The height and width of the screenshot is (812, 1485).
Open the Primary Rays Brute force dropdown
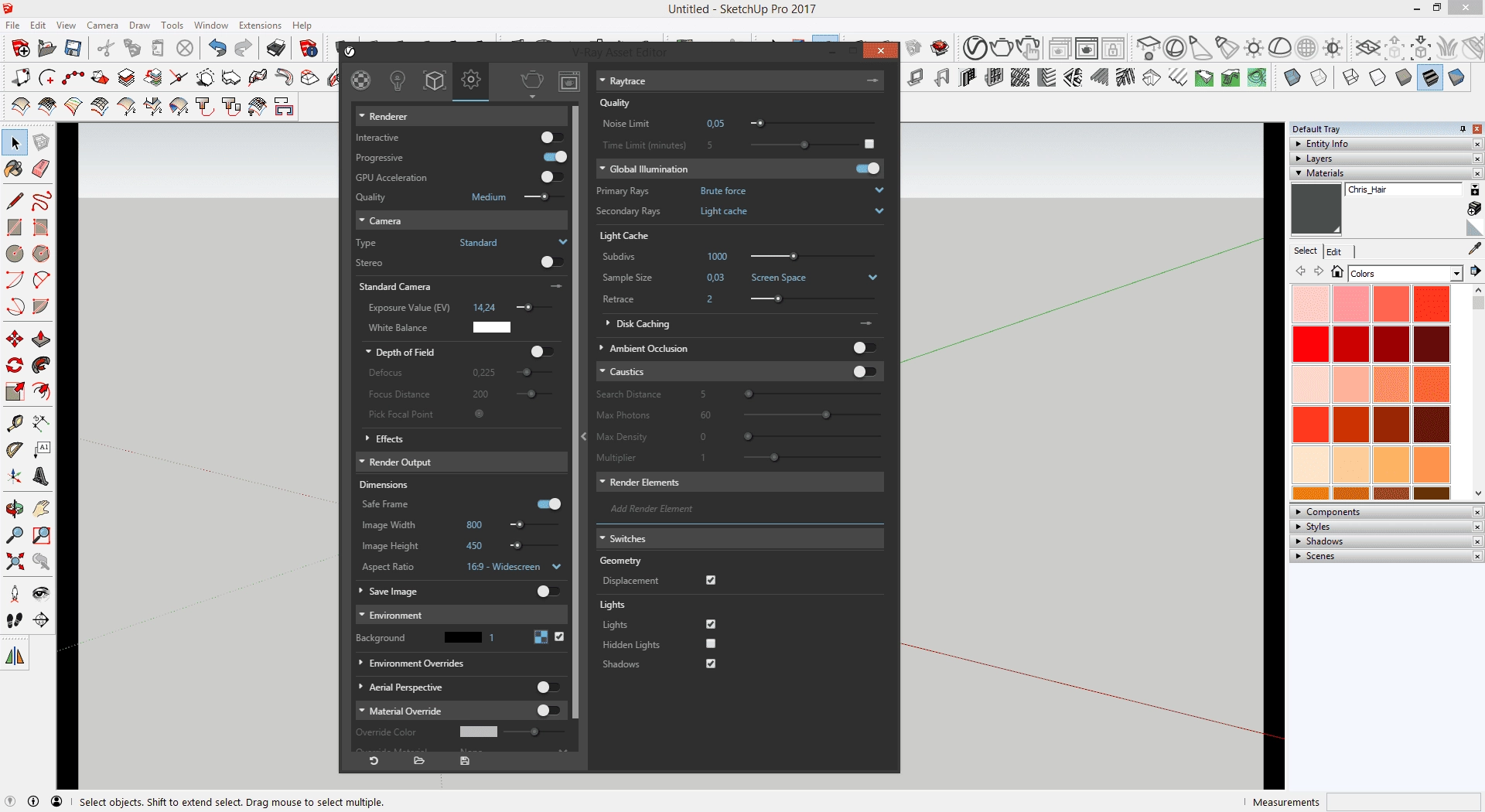coord(792,190)
